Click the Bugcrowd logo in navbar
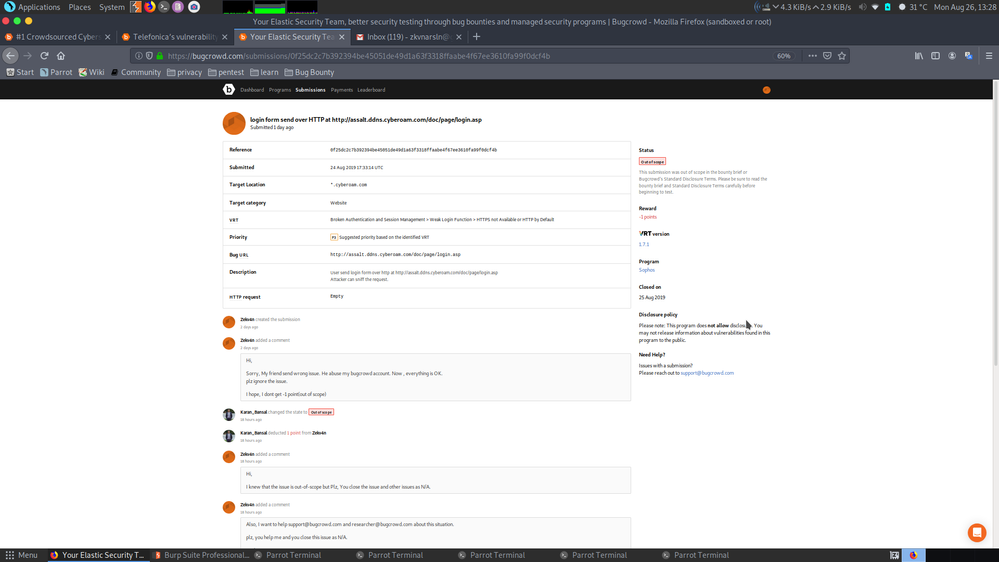Image resolution: width=999 pixels, height=562 pixels. 229,90
